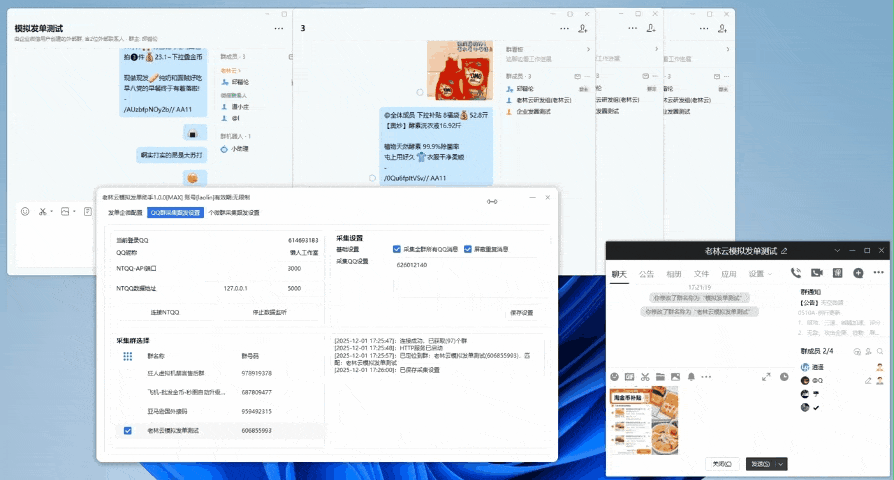Start a video call in the QQ group chat

(x=816, y=273)
